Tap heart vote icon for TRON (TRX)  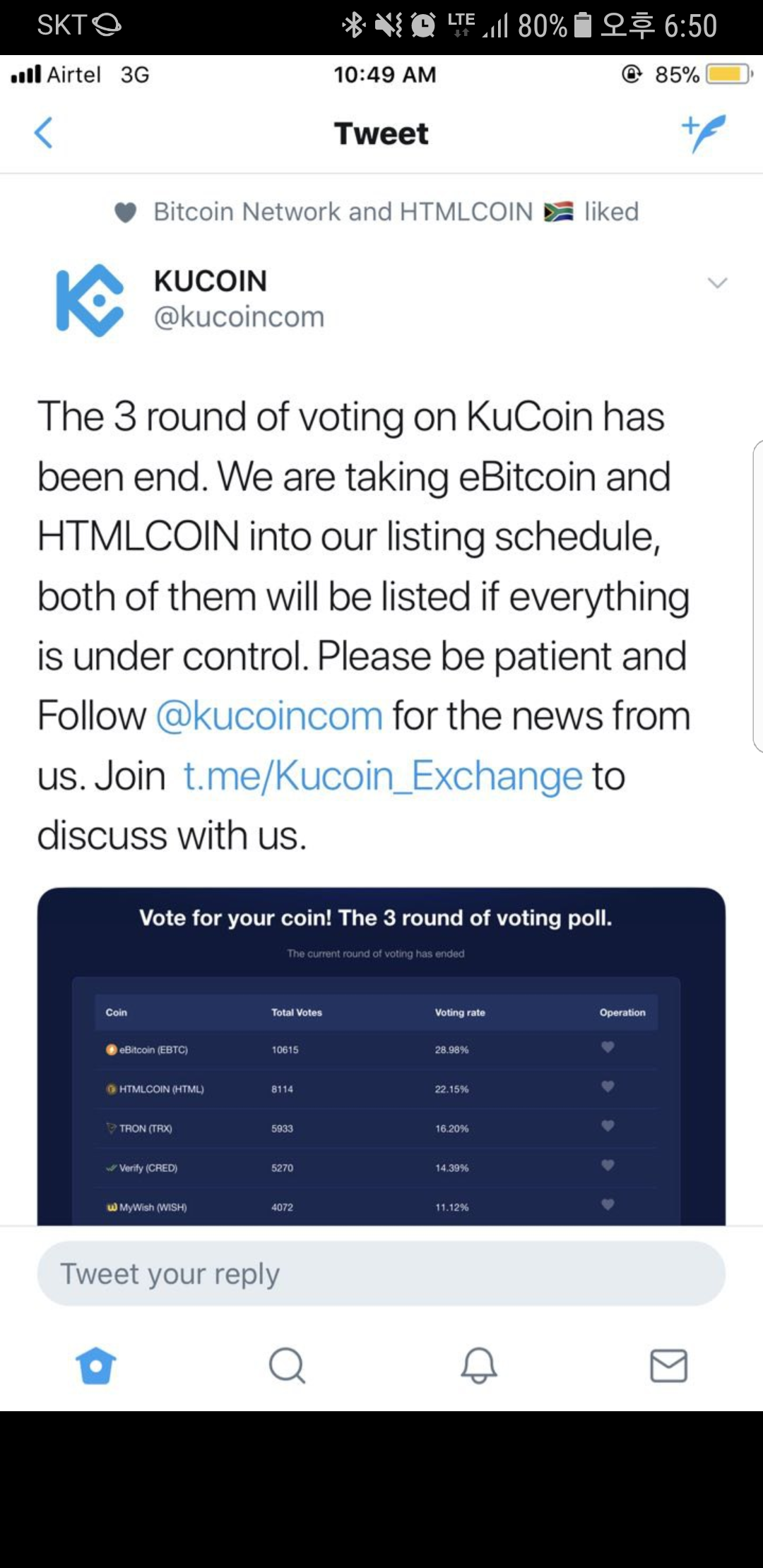(x=608, y=1126)
